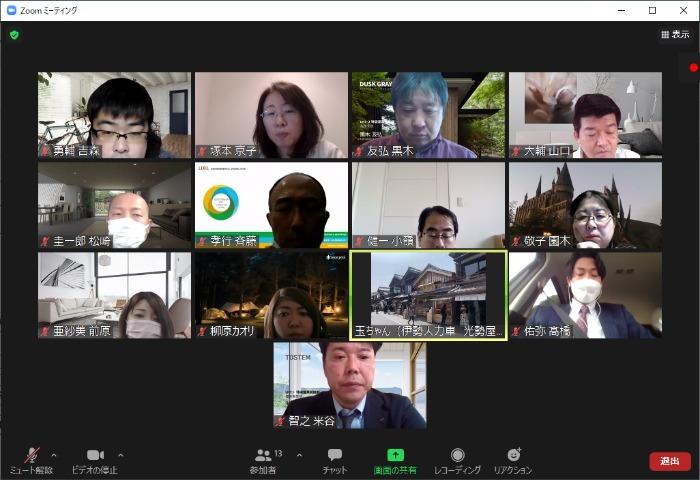Start sharing with green 画面の共有 icon
The height and width of the screenshot is (480, 700).
(x=395, y=458)
